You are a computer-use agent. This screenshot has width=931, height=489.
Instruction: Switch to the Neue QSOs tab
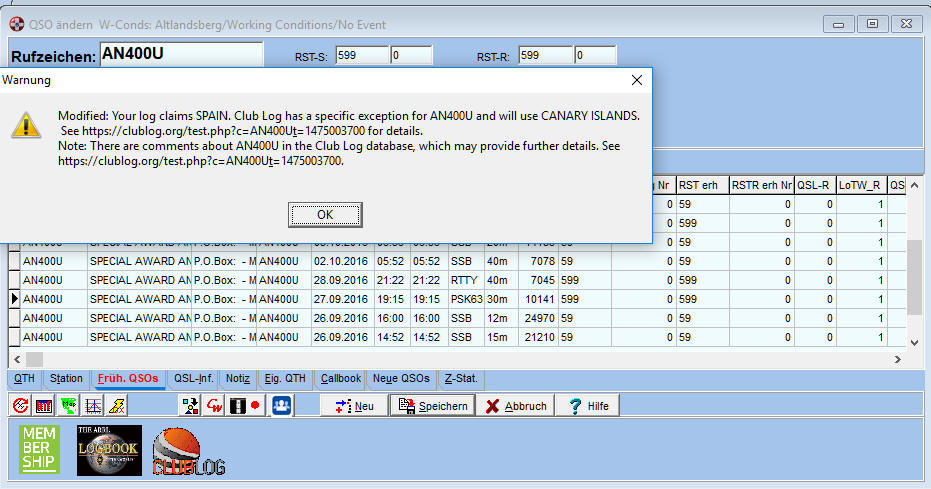401,379
